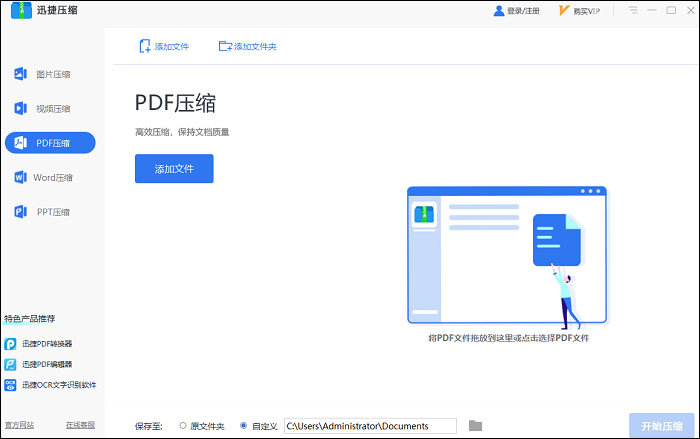700x439 pixels.
Task: Switch to 视频压缩 tab
Action: (50, 108)
